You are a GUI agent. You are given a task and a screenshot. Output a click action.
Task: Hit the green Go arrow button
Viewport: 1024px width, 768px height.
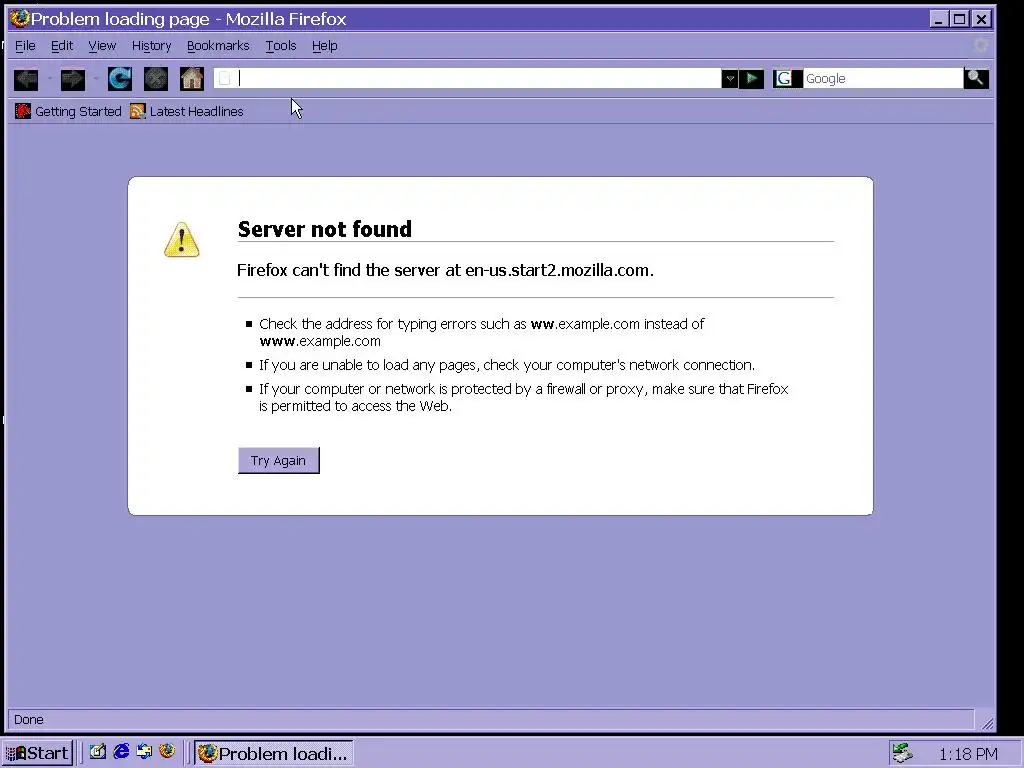coord(751,79)
